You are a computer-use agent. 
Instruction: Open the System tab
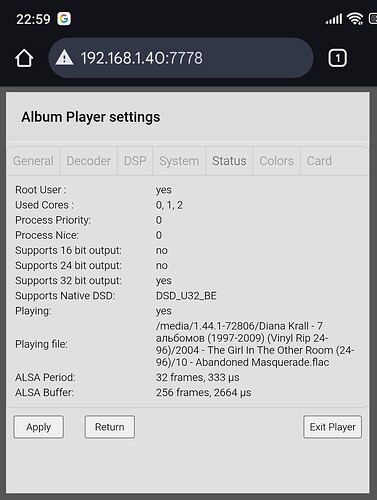pyautogui.click(x=179, y=161)
